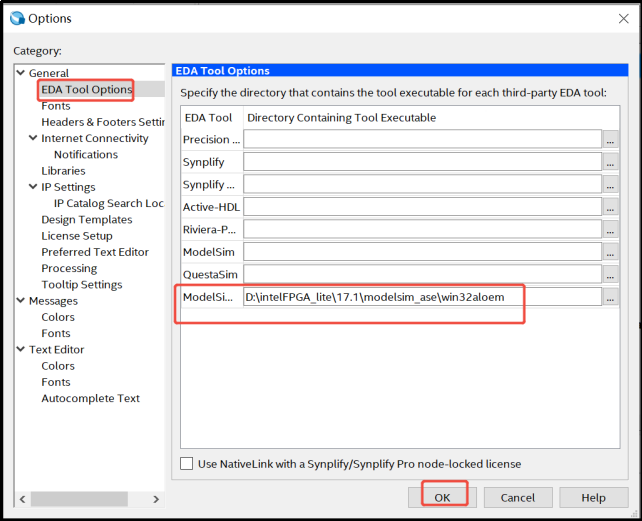Viewport: 642px width, 521px height.
Task: Open Headers & Footers Settings
Action: 103,122
